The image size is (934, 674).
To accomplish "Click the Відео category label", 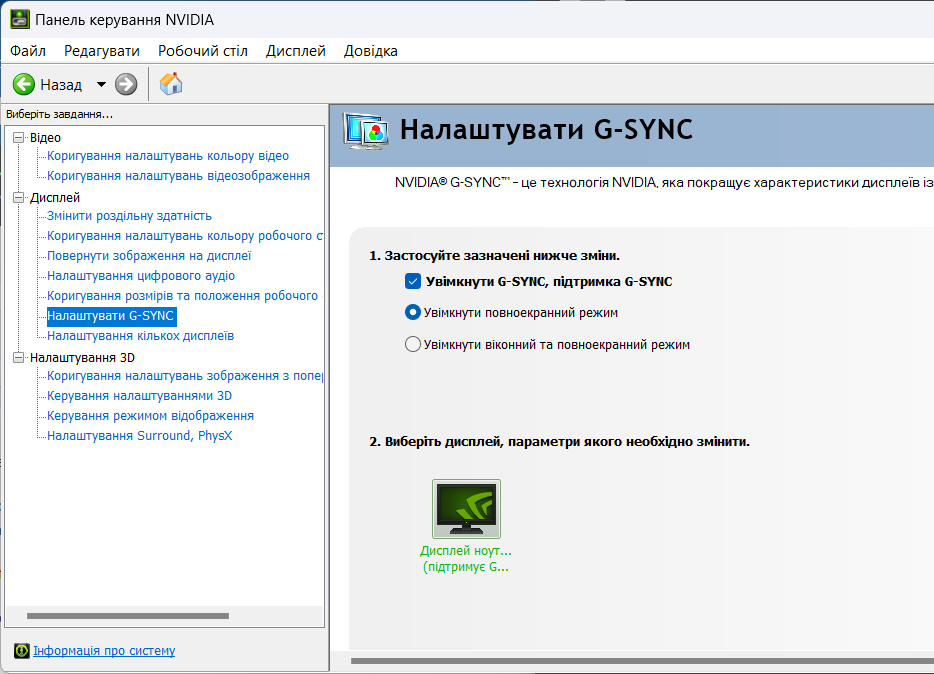I will [x=45, y=138].
